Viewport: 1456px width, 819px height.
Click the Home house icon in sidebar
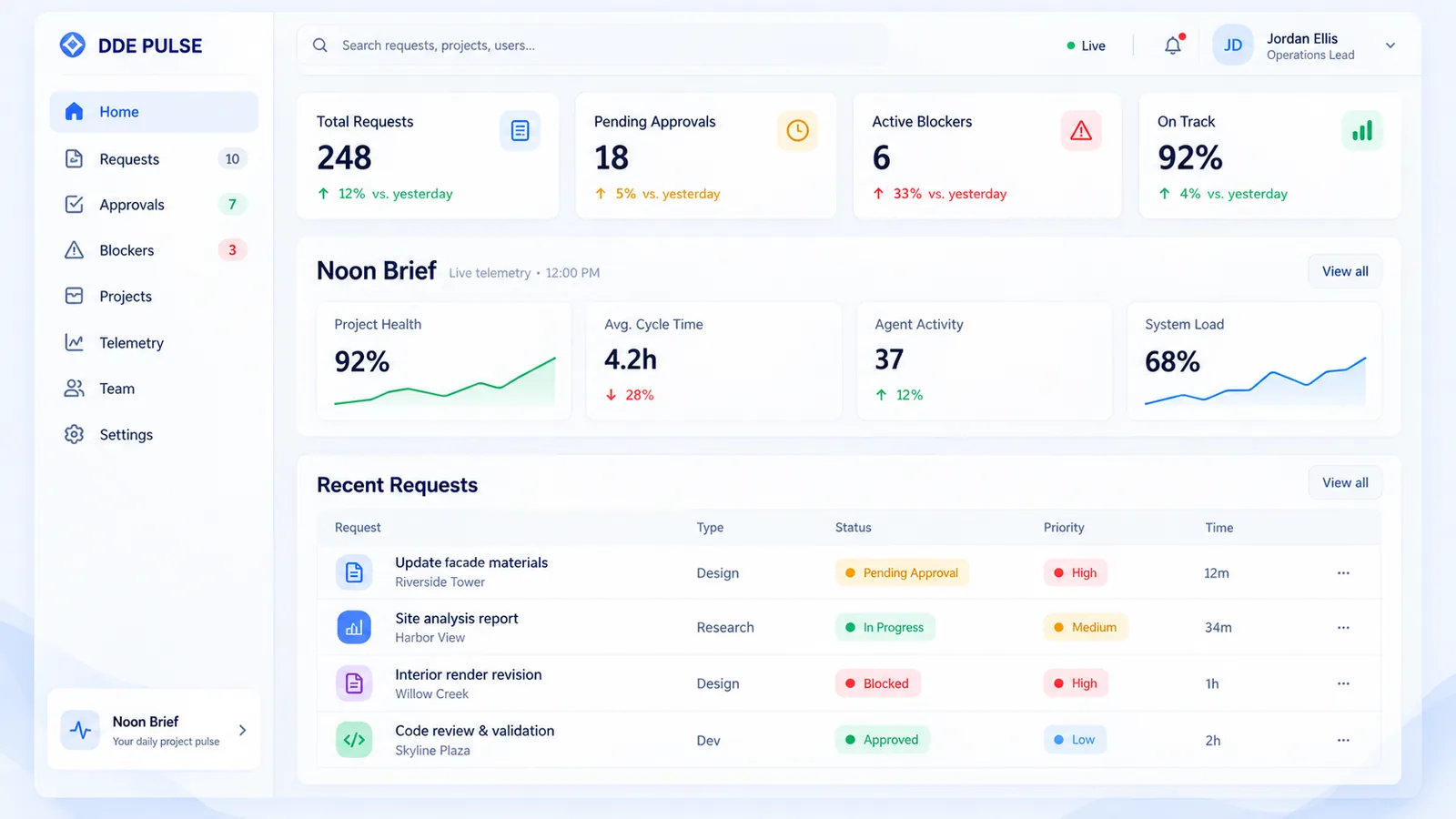click(75, 112)
